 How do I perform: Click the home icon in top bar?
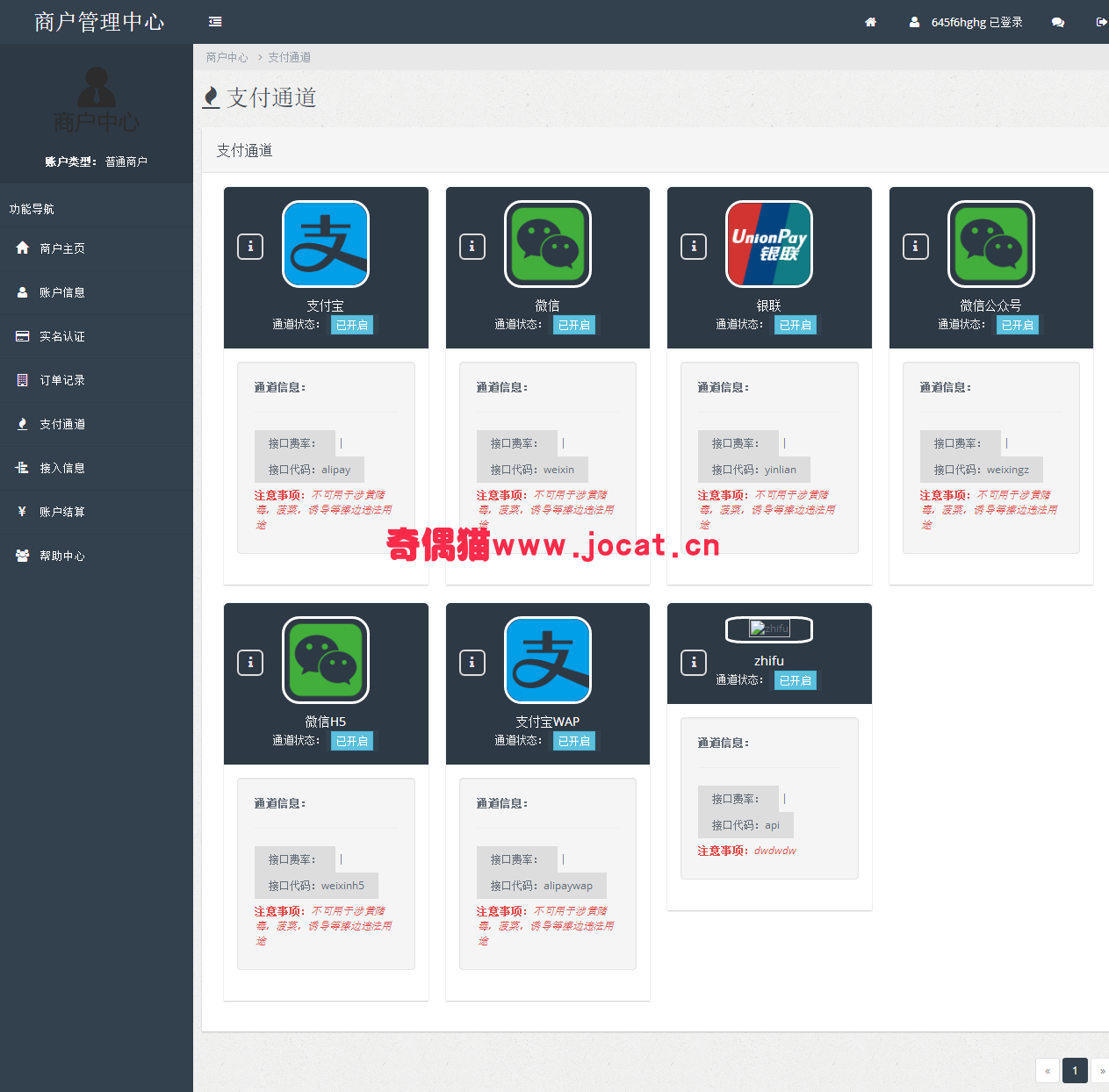click(x=870, y=22)
